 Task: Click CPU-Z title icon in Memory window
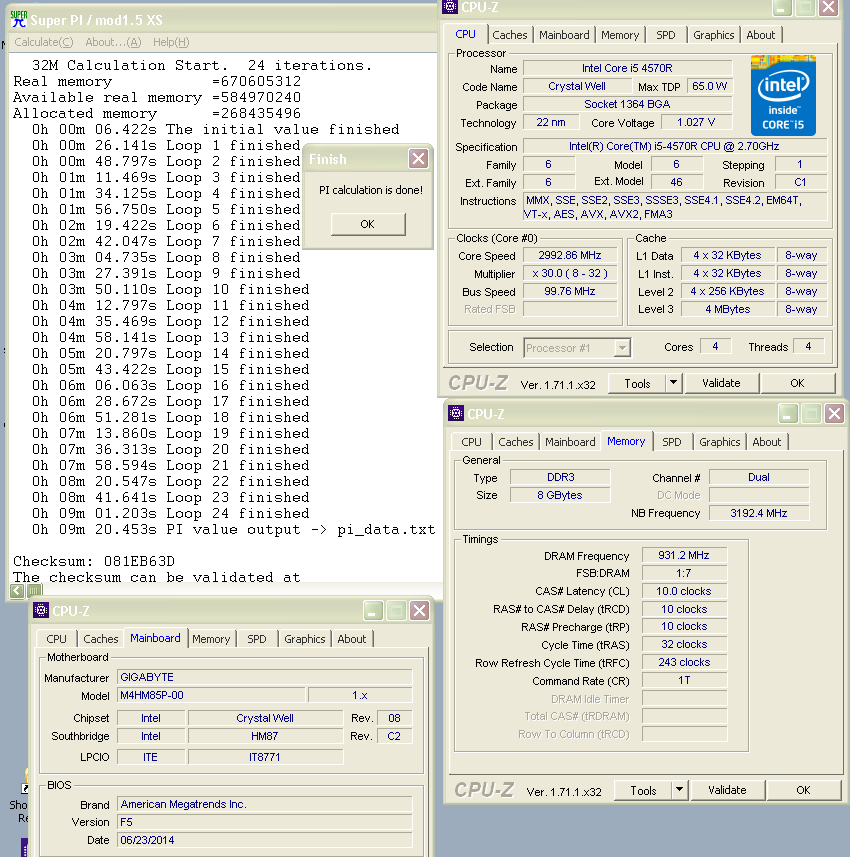pyautogui.click(x=456, y=413)
